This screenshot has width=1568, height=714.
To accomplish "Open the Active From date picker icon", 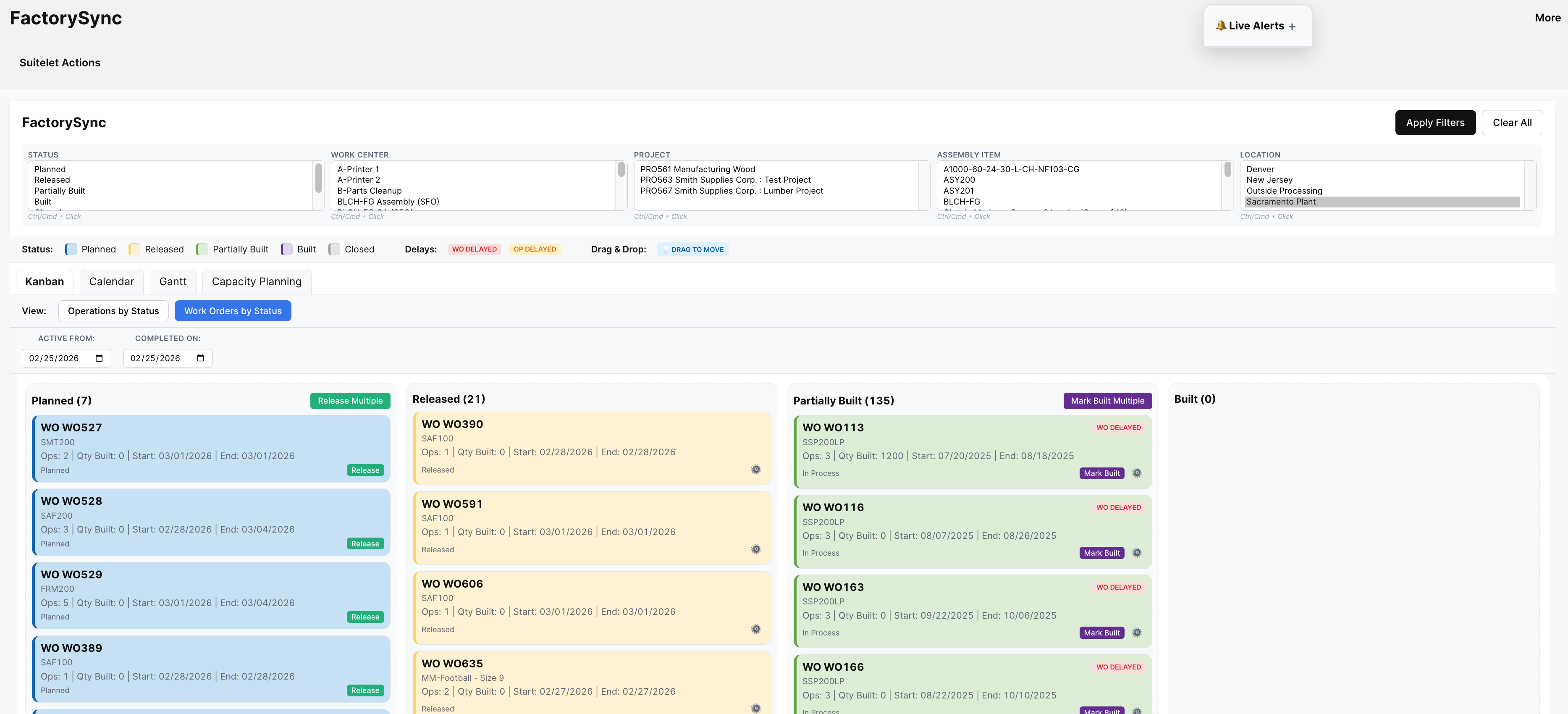I will pos(99,358).
